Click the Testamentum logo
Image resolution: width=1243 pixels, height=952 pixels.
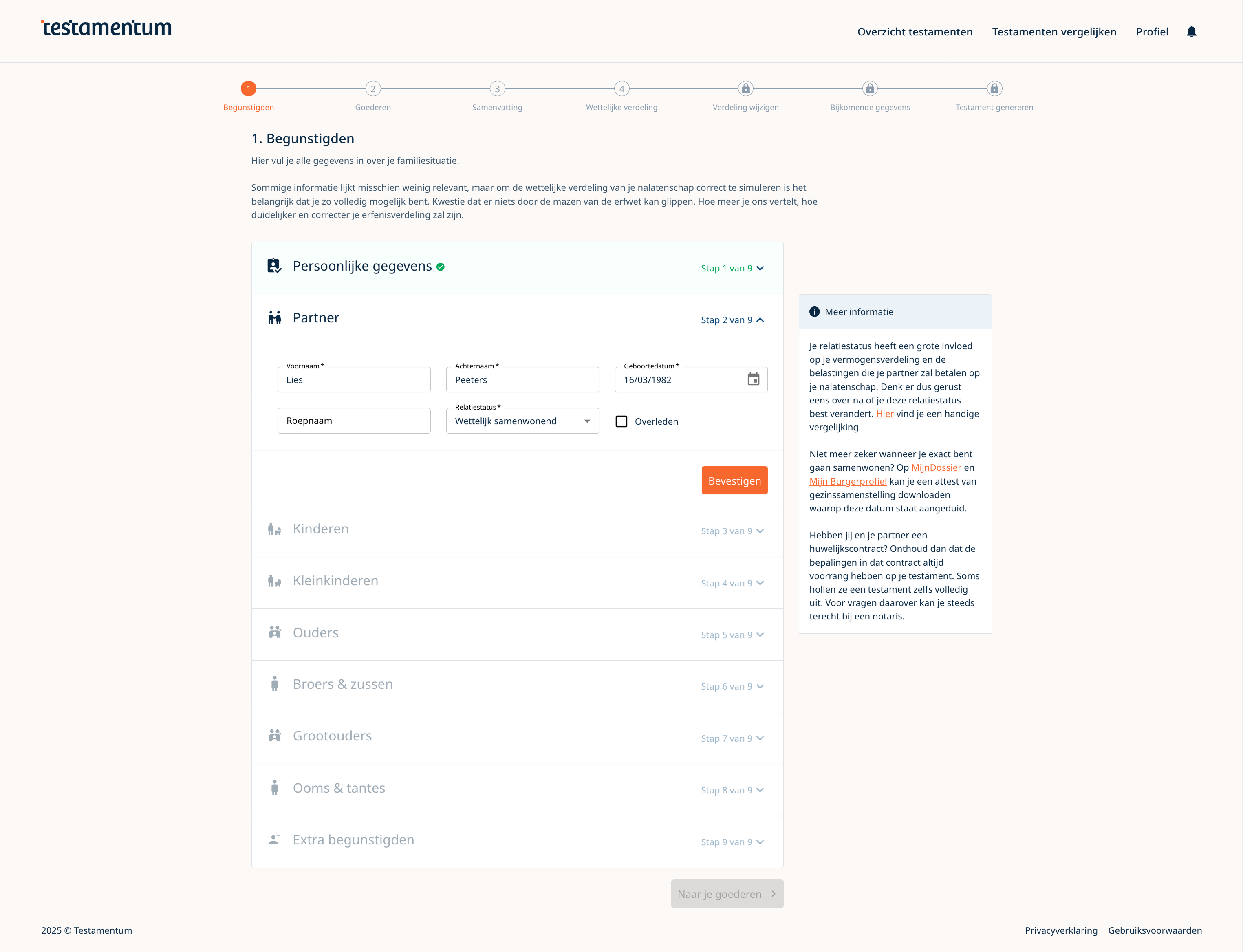[106, 28]
